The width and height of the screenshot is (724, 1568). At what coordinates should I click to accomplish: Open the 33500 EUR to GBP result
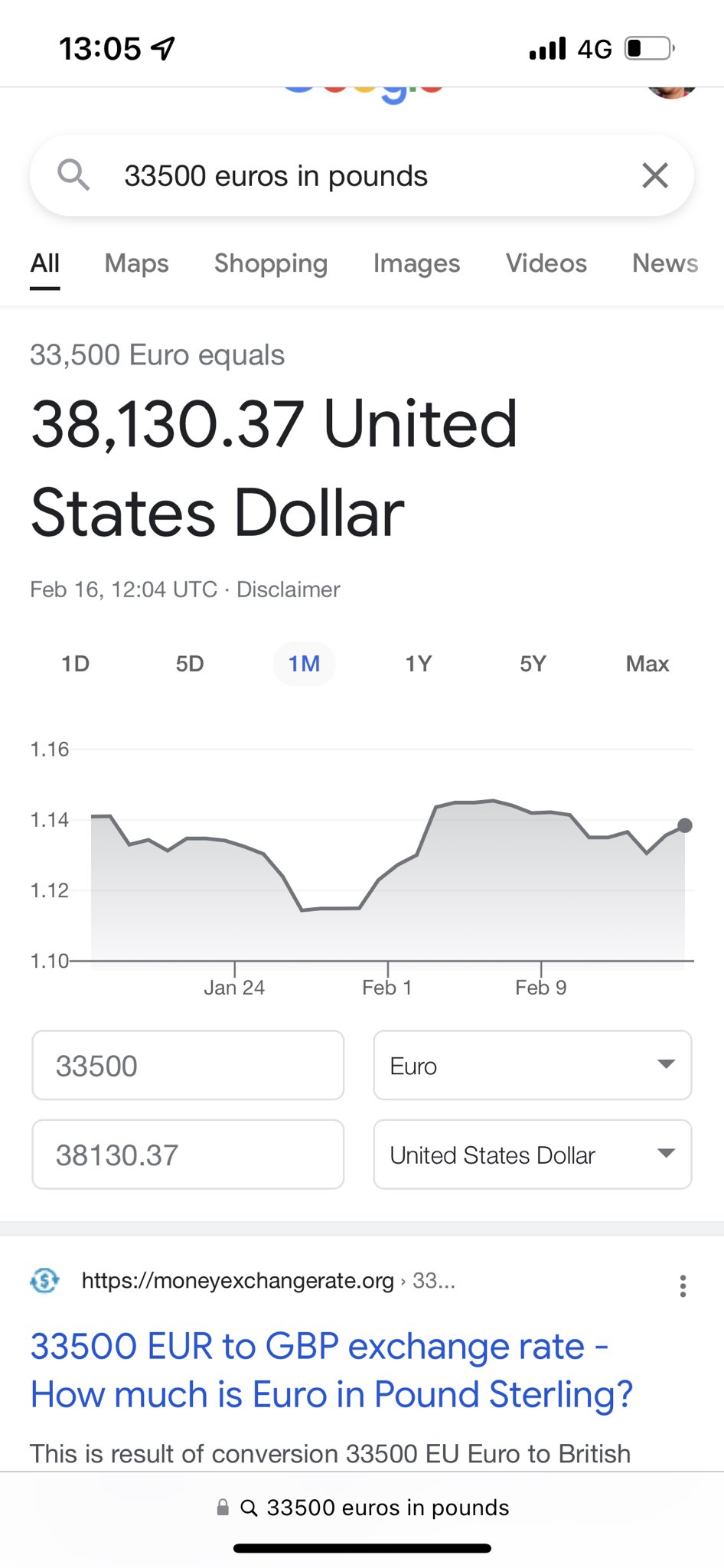click(331, 1370)
